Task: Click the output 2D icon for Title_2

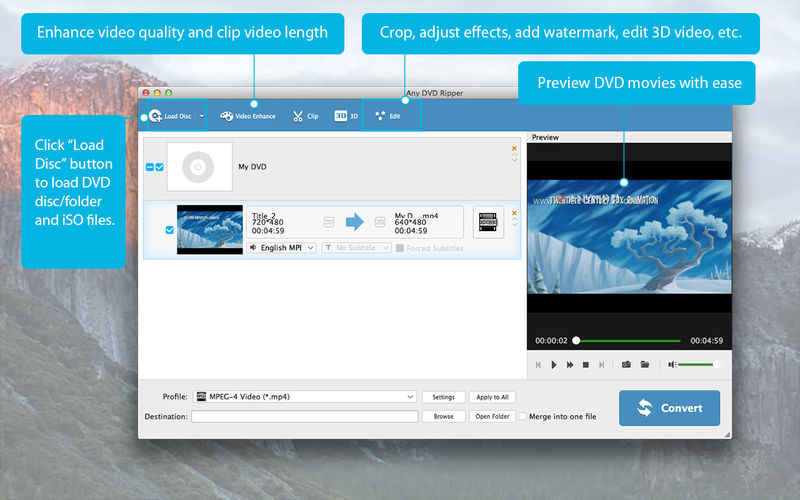Action: pos(380,222)
